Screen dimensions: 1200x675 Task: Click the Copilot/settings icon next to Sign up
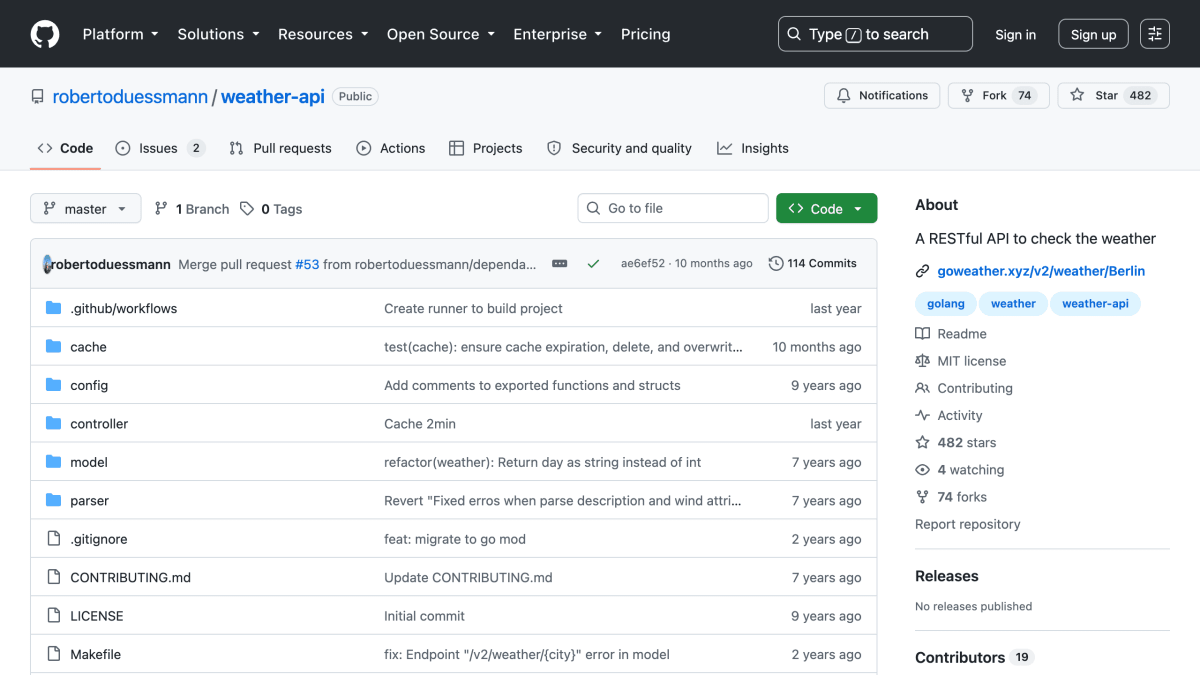point(1155,34)
